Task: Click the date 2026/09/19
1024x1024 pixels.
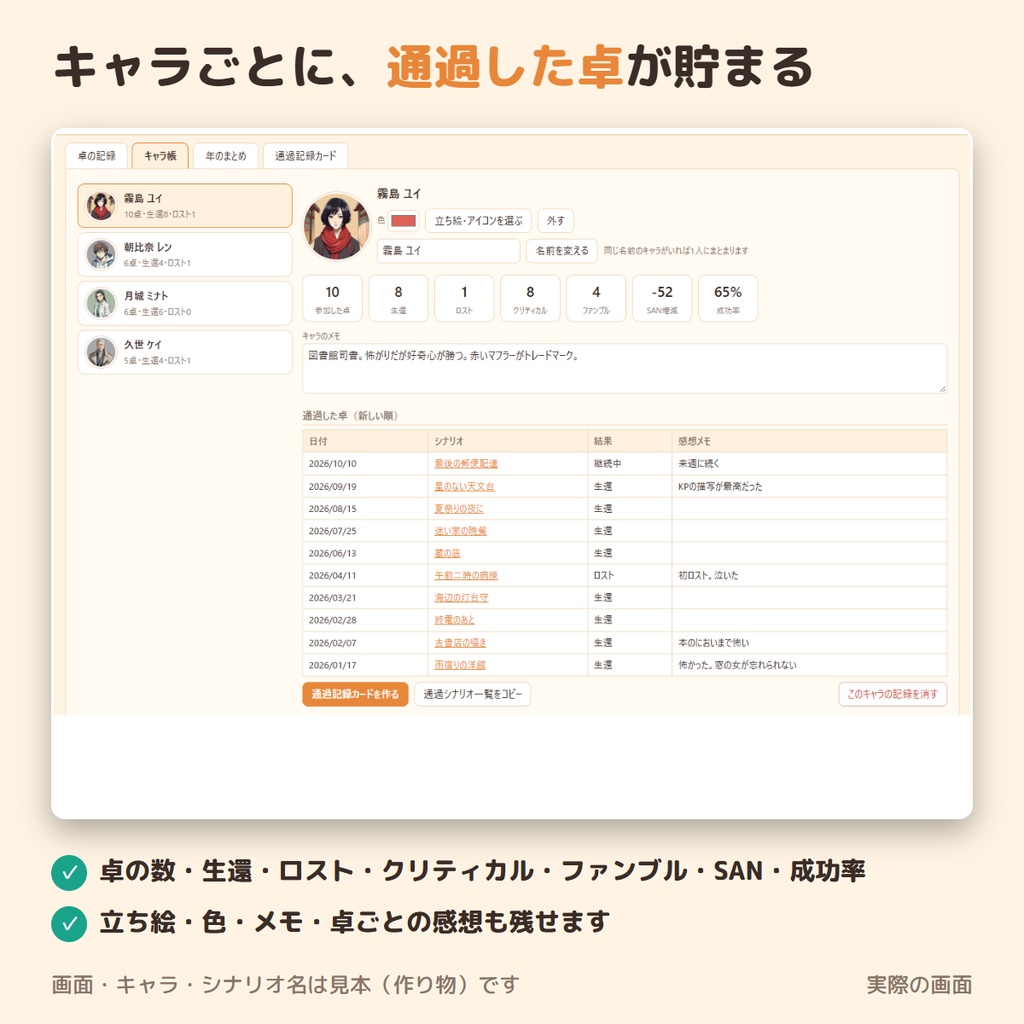Action: click(x=333, y=487)
